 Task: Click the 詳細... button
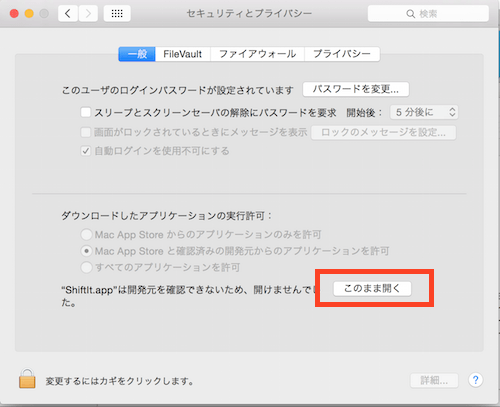(x=434, y=380)
